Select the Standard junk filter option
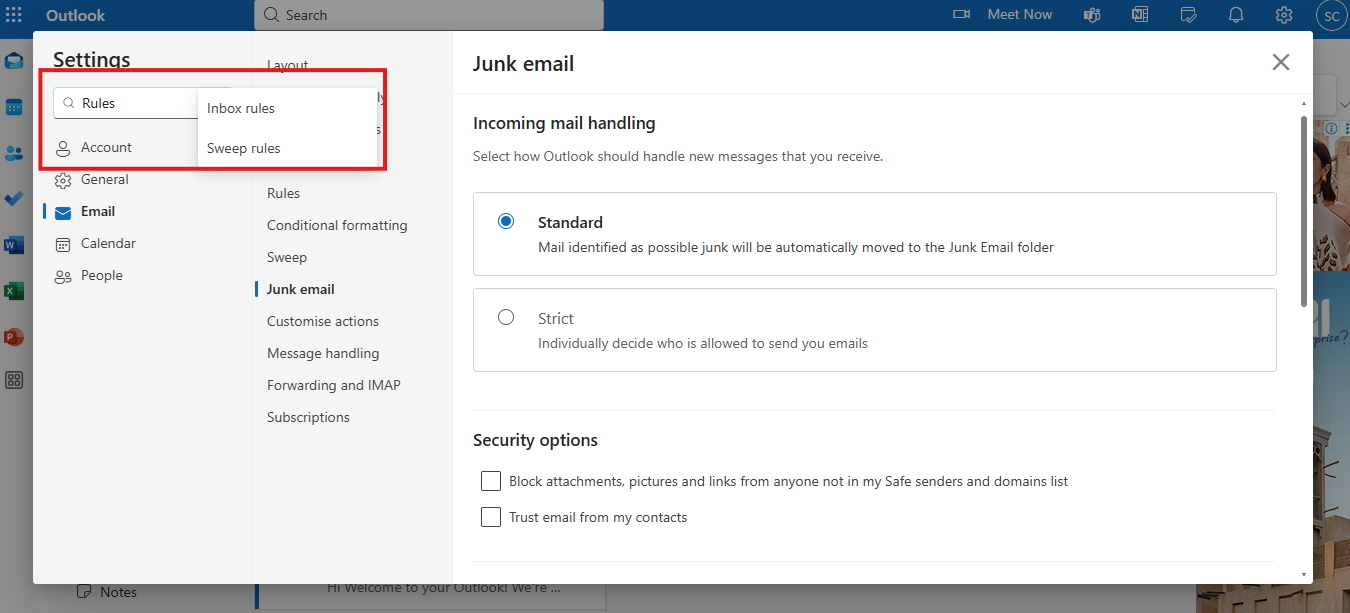The width and height of the screenshot is (1350, 613). click(x=506, y=221)
